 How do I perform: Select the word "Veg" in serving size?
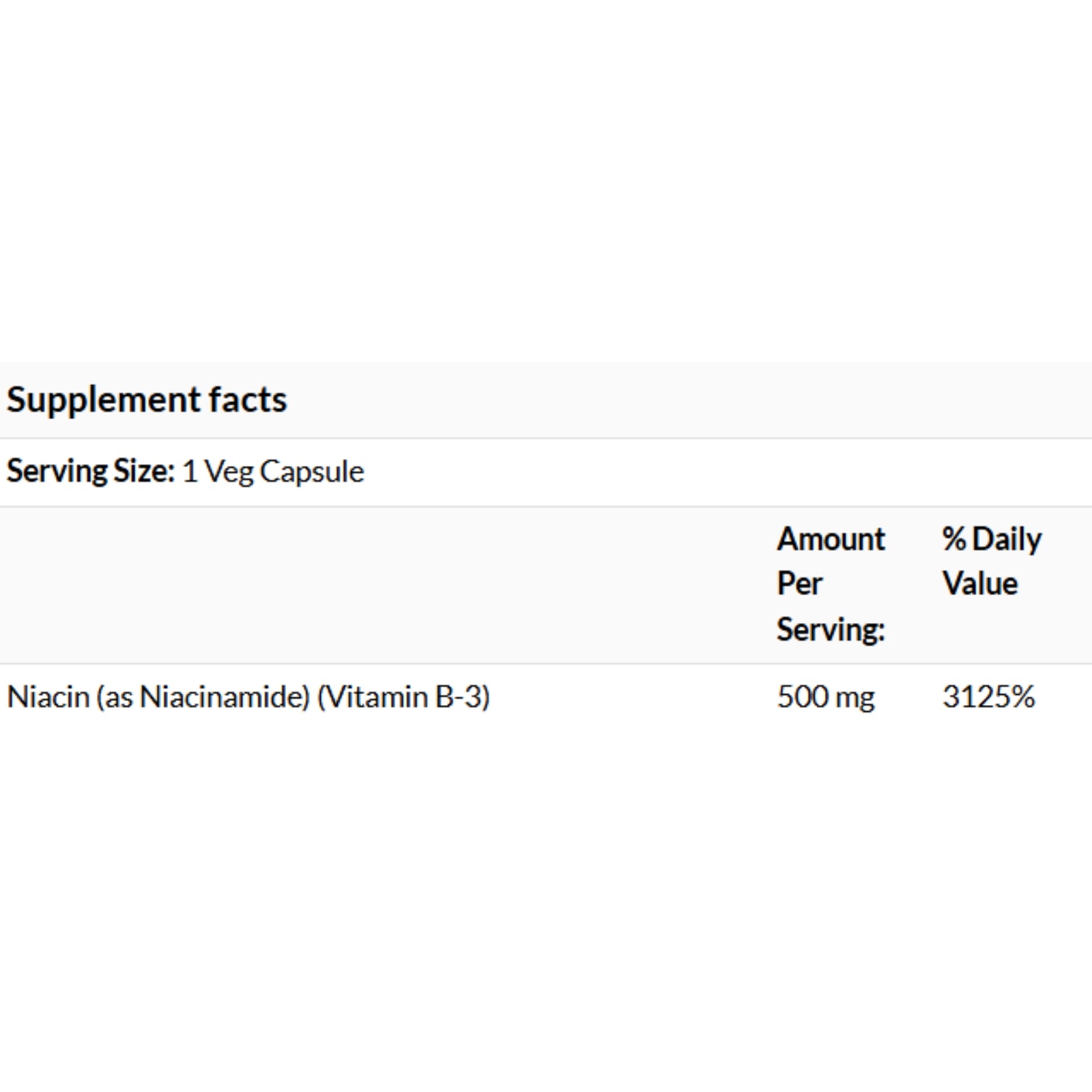click(229, 472)
